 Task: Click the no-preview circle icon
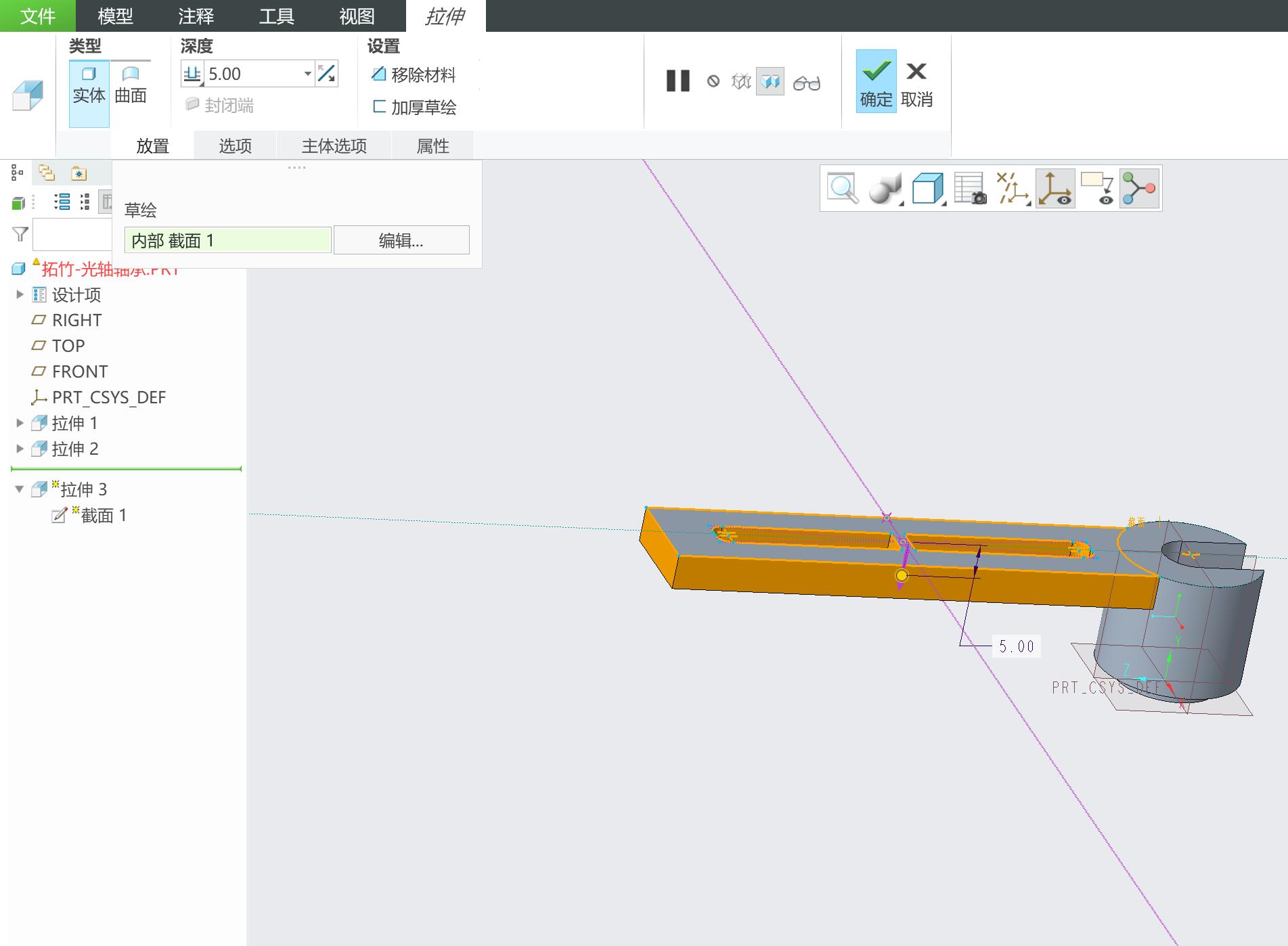click(x=713, y=81)
